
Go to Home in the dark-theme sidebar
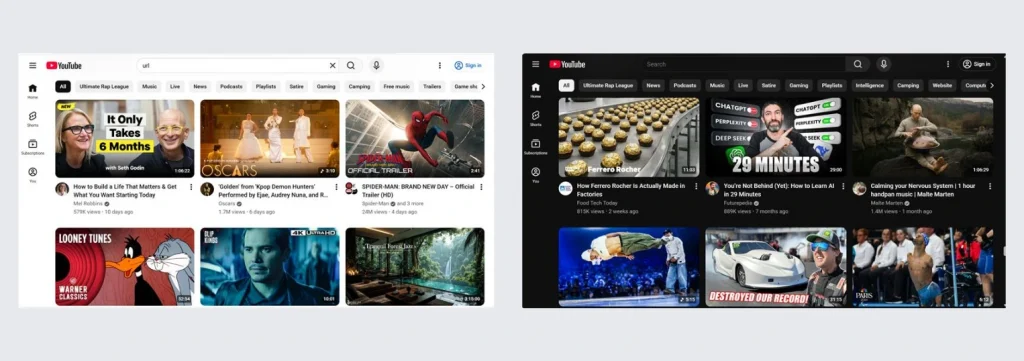coord(536,90)
